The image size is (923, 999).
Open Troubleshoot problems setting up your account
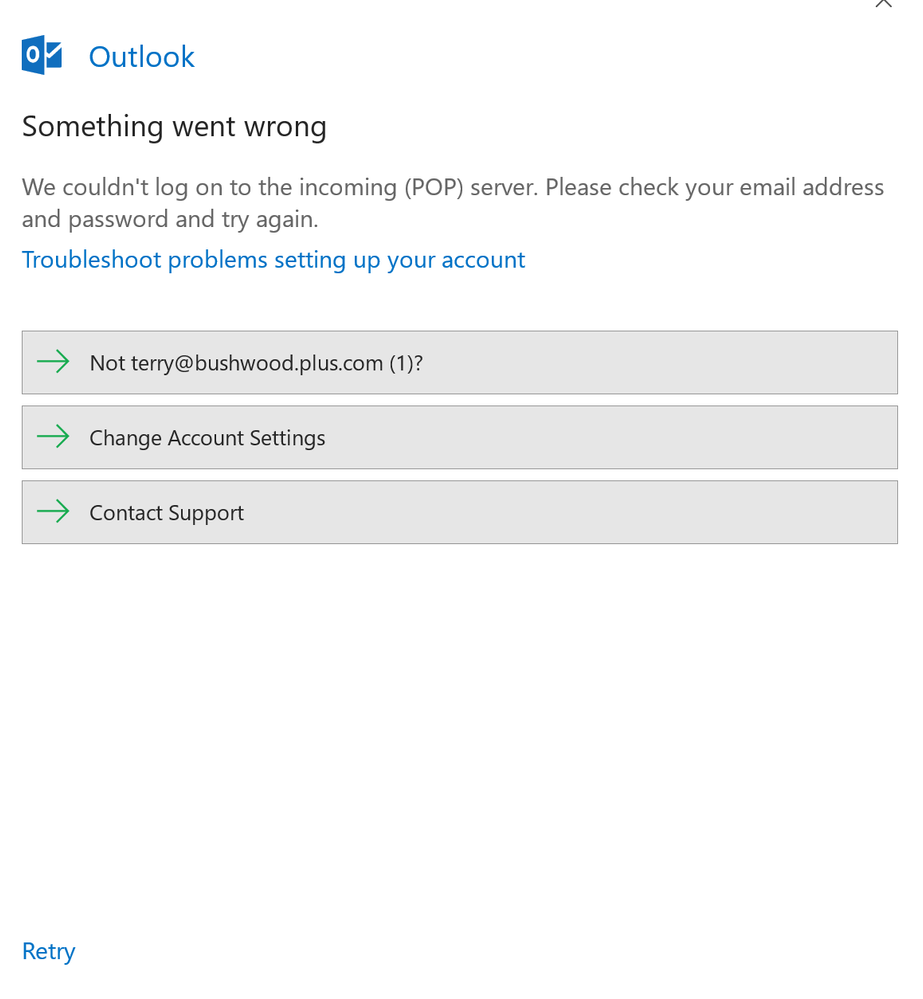[x=273, y=260]
